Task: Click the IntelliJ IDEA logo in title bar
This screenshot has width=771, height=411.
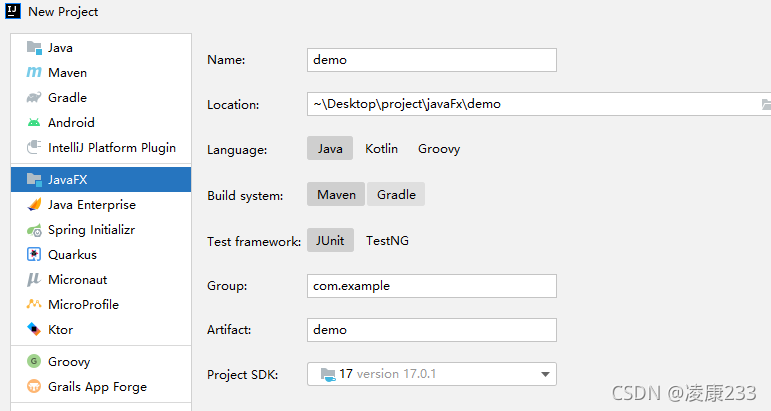Action: 13,11
